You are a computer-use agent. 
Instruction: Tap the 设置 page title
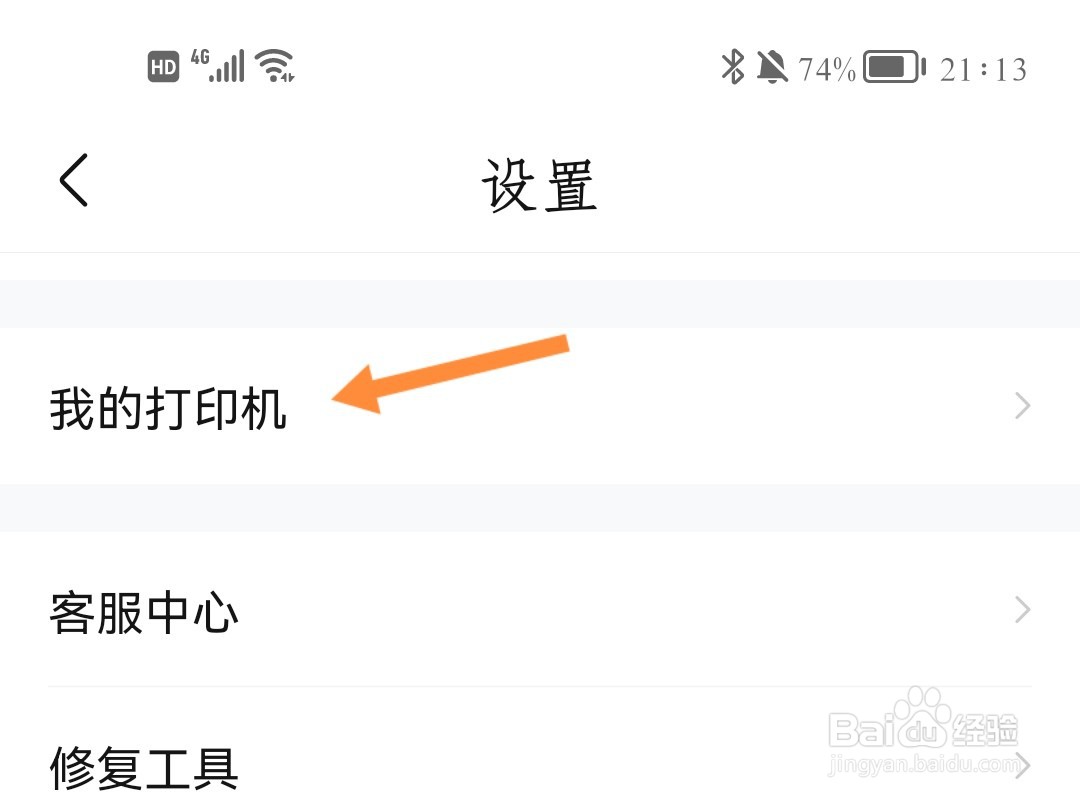539,185
